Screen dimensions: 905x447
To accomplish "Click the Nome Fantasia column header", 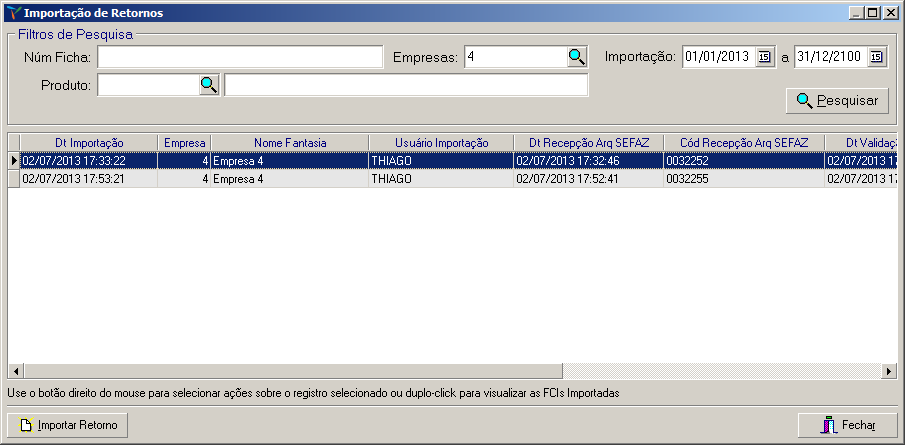I will [289, 143].
